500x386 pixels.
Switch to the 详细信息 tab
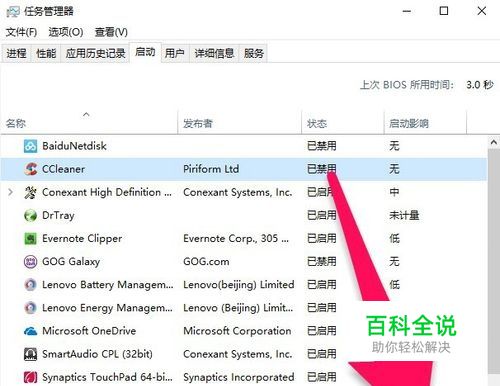[x=214, y=53]
